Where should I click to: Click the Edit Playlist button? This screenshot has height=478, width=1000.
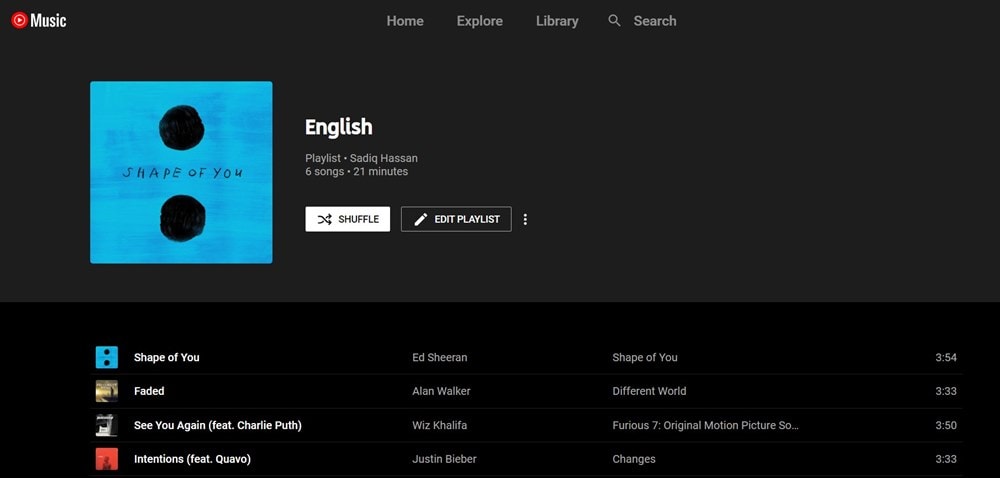456,219
